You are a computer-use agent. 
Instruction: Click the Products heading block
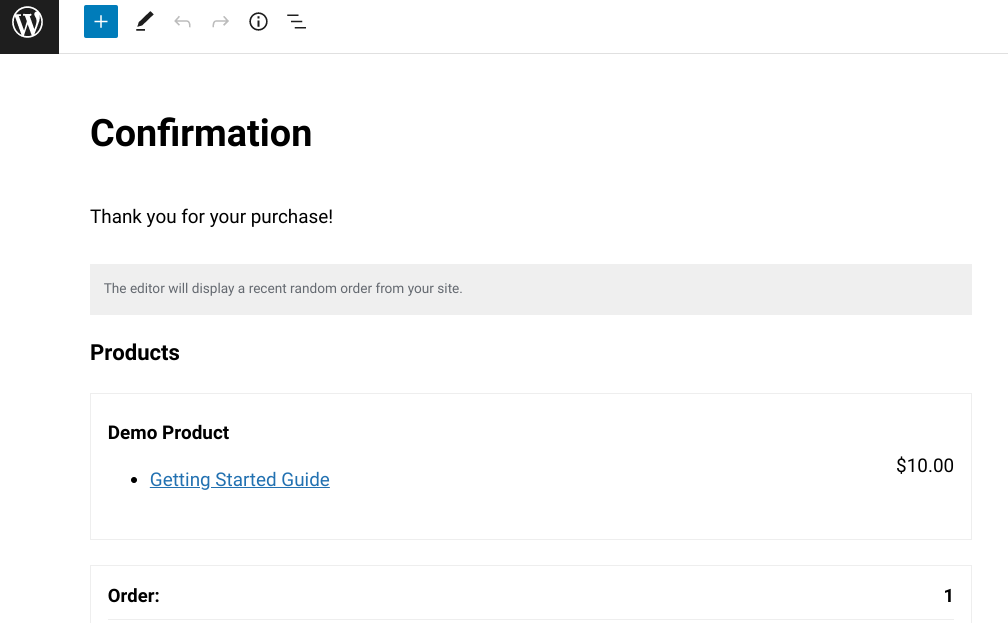[134, 352]
